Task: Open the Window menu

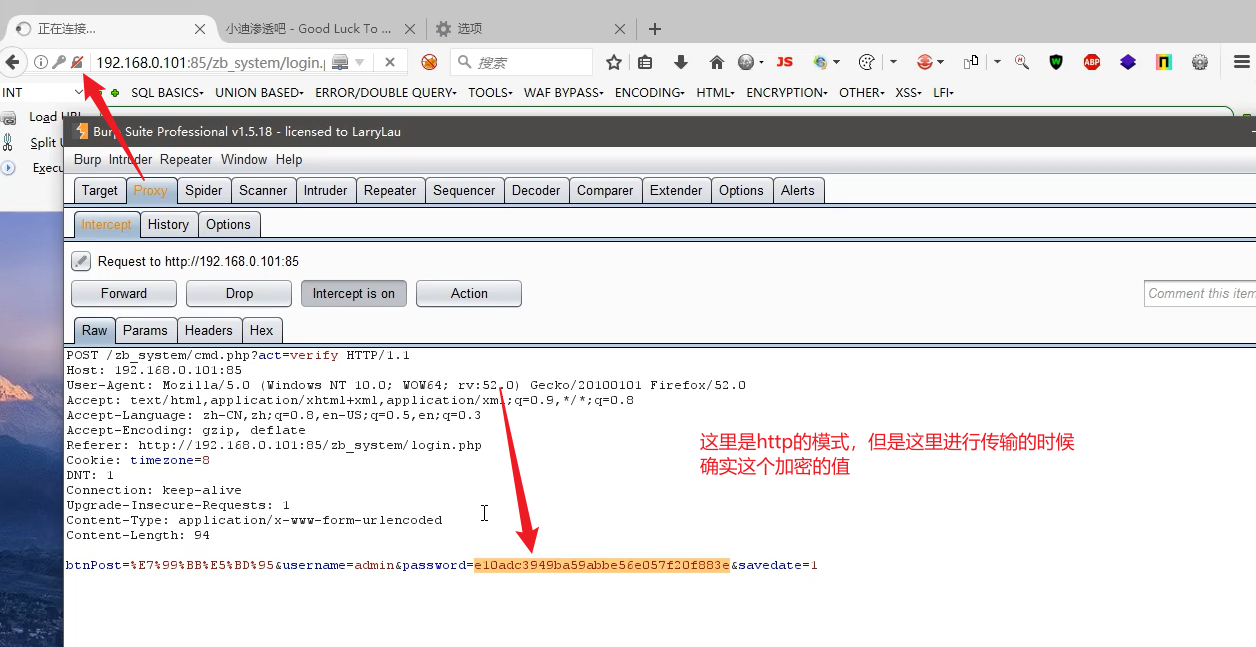Action: pyautogui.click(x=244, y=159)
